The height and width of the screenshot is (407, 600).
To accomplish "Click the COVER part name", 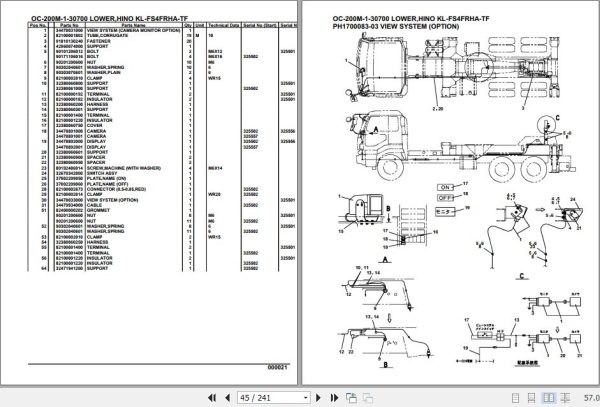I will point(95,125).
